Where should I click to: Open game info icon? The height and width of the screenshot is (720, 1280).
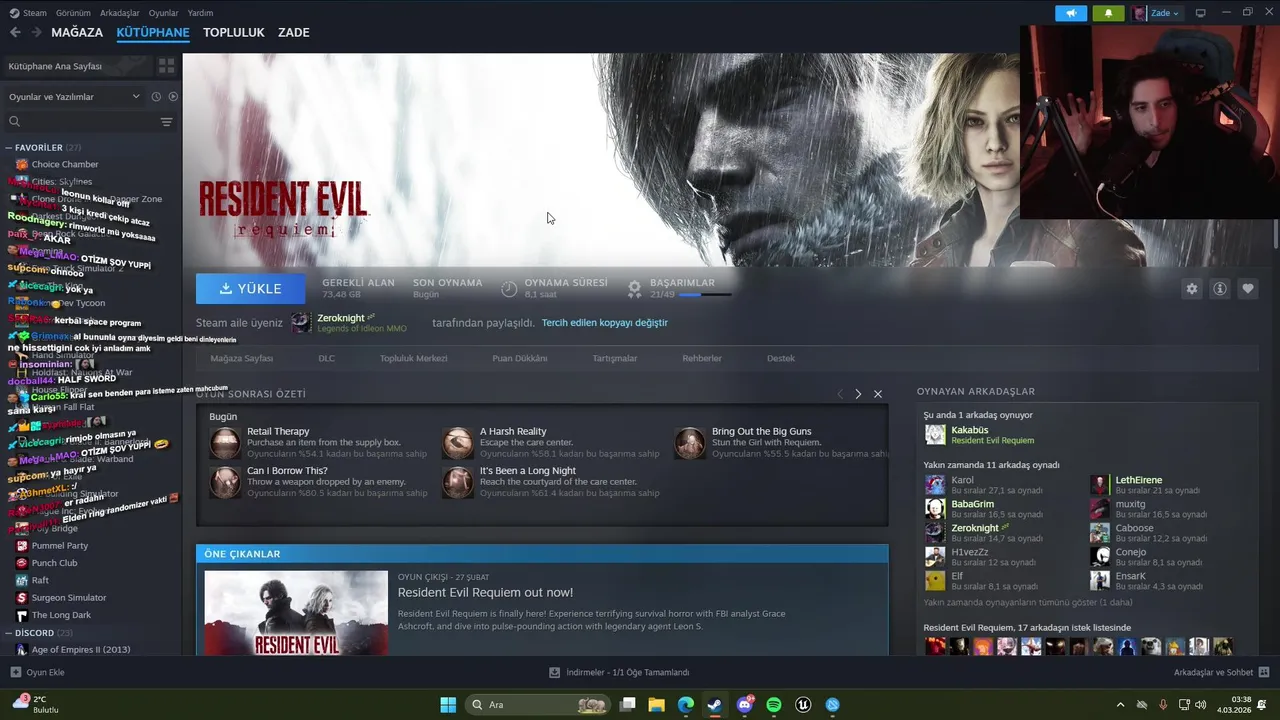point(1220,288)
